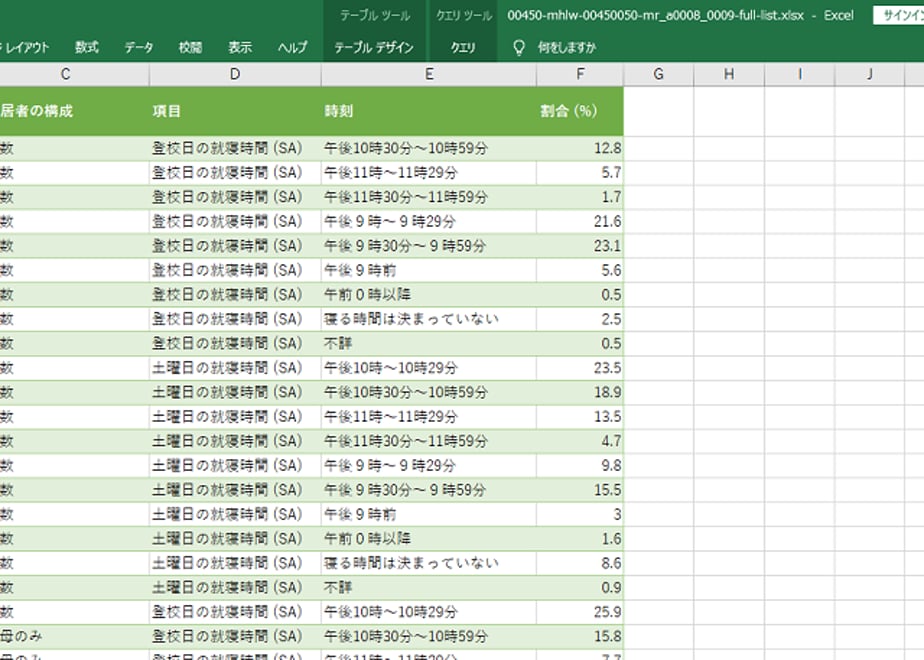This screenshot has height=660, width=924.
Task: Click 土曜日の就寝時間 cell beside 23.5
Action: (x=235, y=368)
